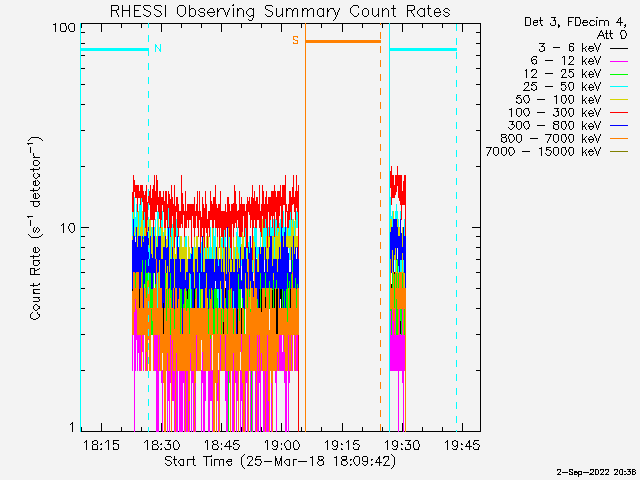Click the '12 - 25 keV' legend label

click(x=562, y=74)
